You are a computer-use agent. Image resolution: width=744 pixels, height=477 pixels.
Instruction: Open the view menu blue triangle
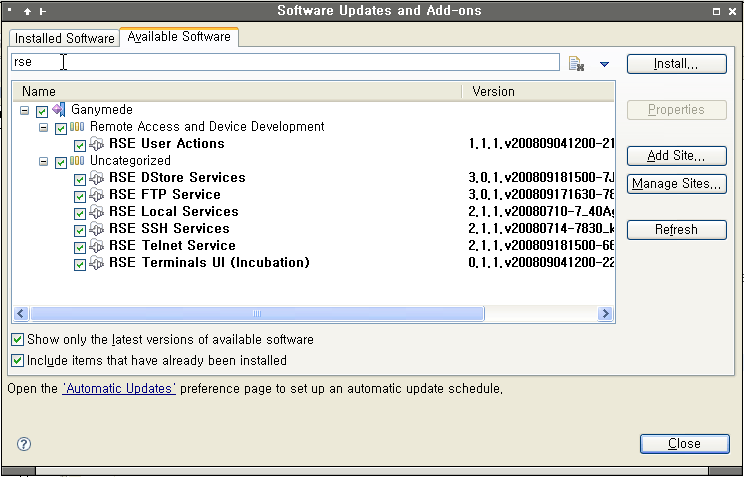click(x=604, y=64)
